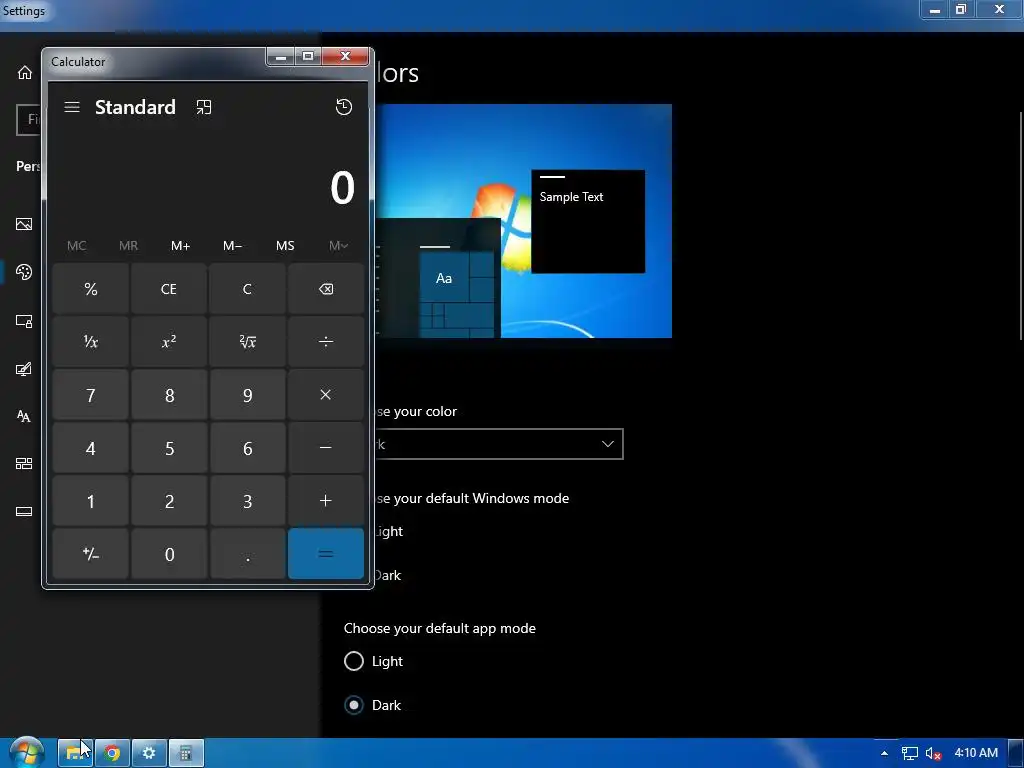Screen dimensions: 1024x768
Task: Click the color preview thumbnail in Settings
Action: pos(523,221)
